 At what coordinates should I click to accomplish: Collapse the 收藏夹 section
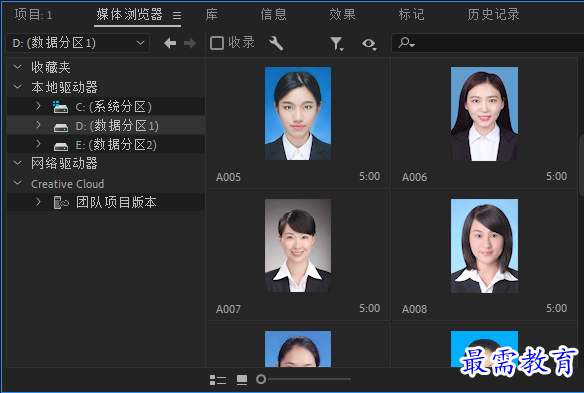pyautogui.click(x=17, y=67)
